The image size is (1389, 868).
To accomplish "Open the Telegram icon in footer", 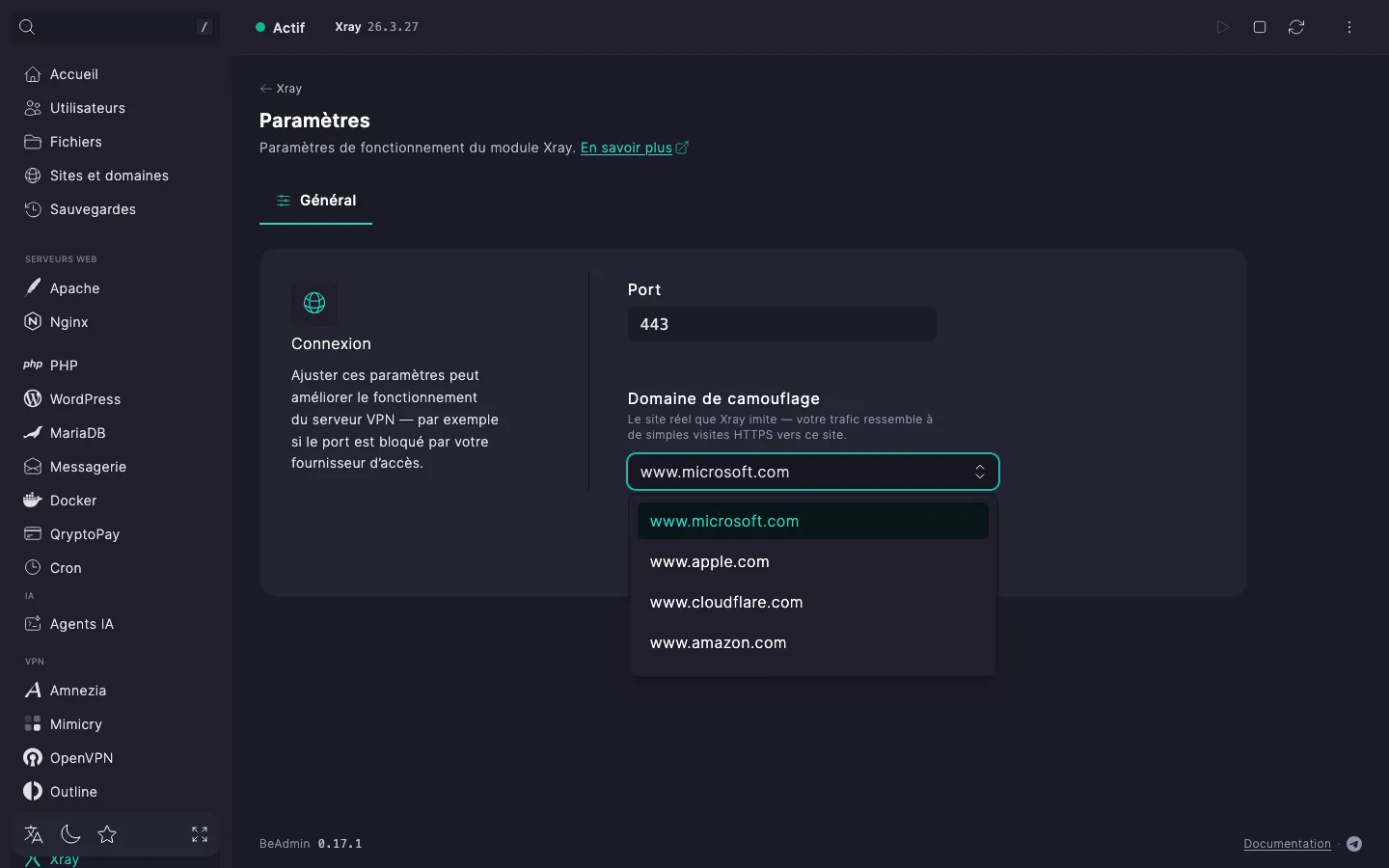I will point(1354,844).
